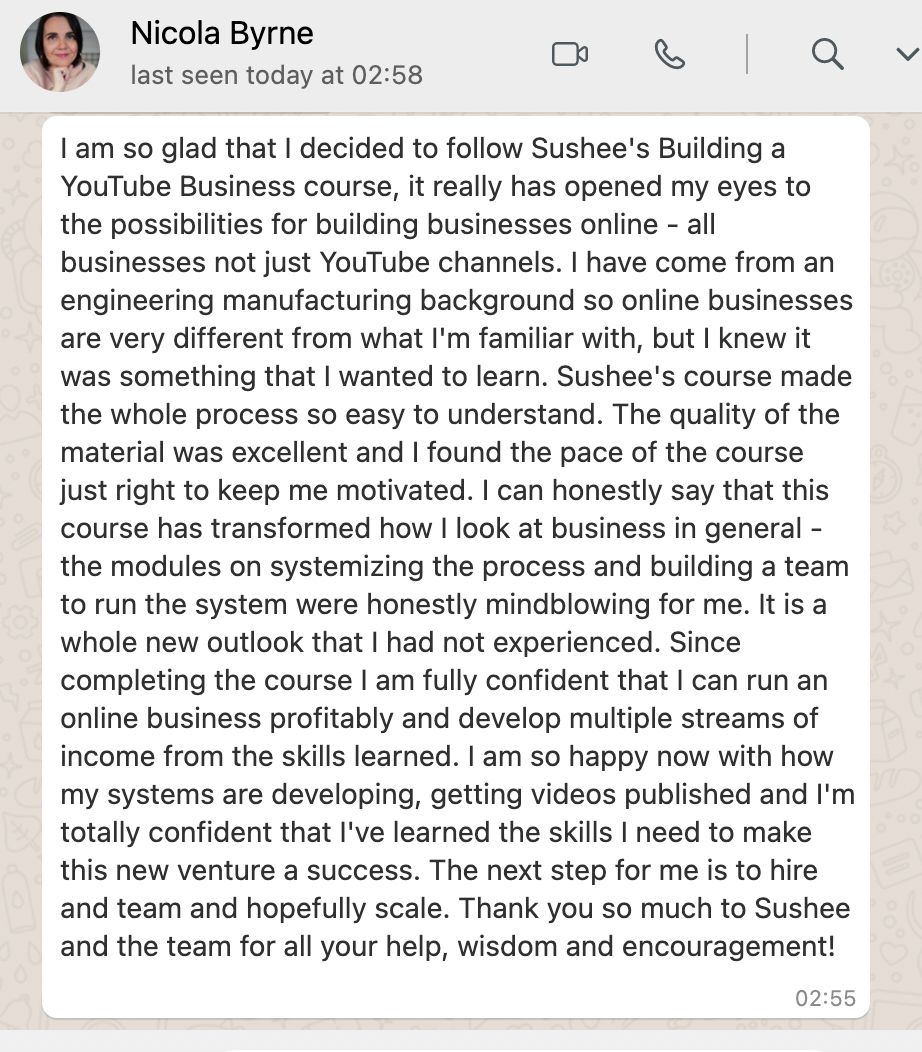922x1052 pixels.
Task: Click the 02:55 message timestamp
Action: [x=825, y=997]
